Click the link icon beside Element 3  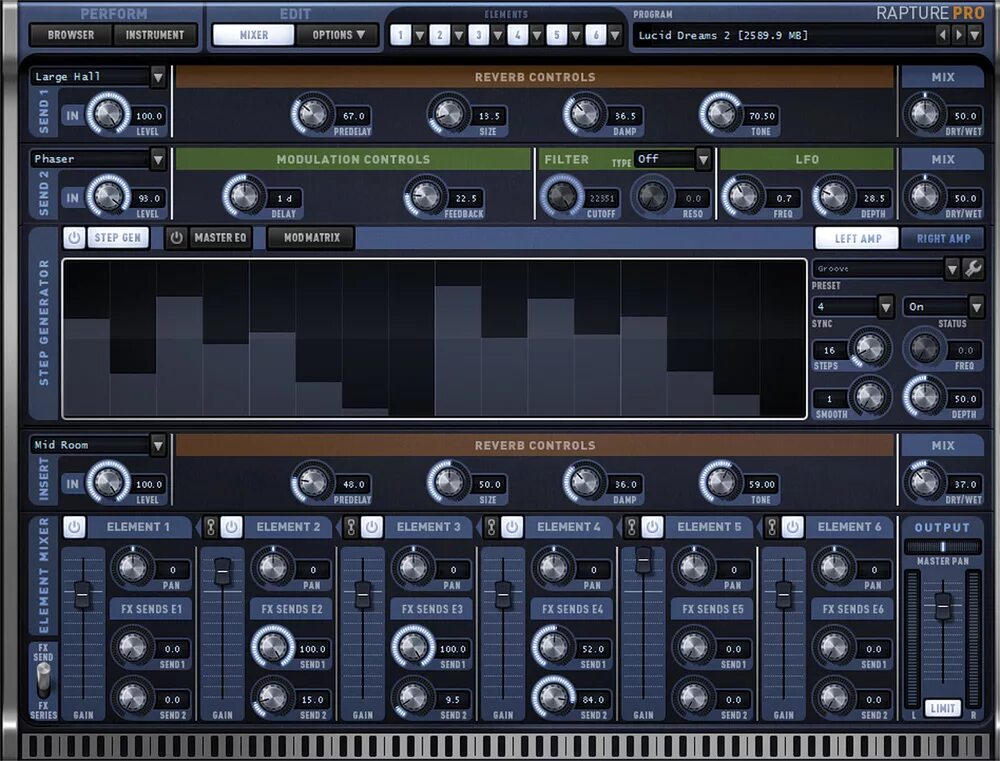tap(351, 528)
